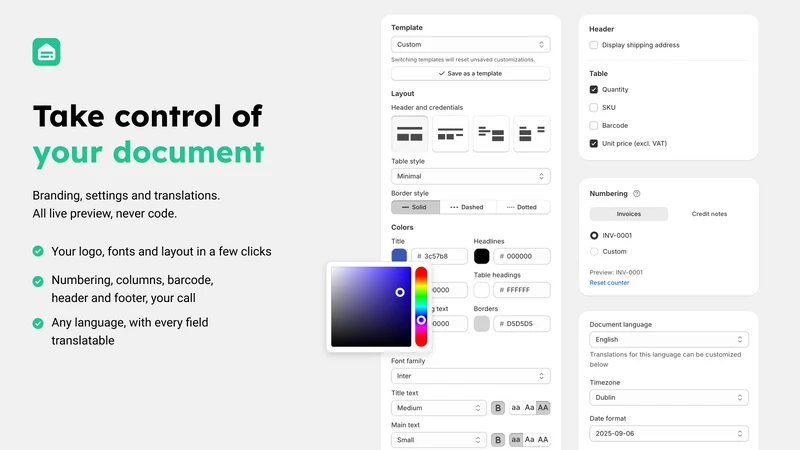Open the Document language dropdown
The image size is (800, 450).
(x=669, y=340)
